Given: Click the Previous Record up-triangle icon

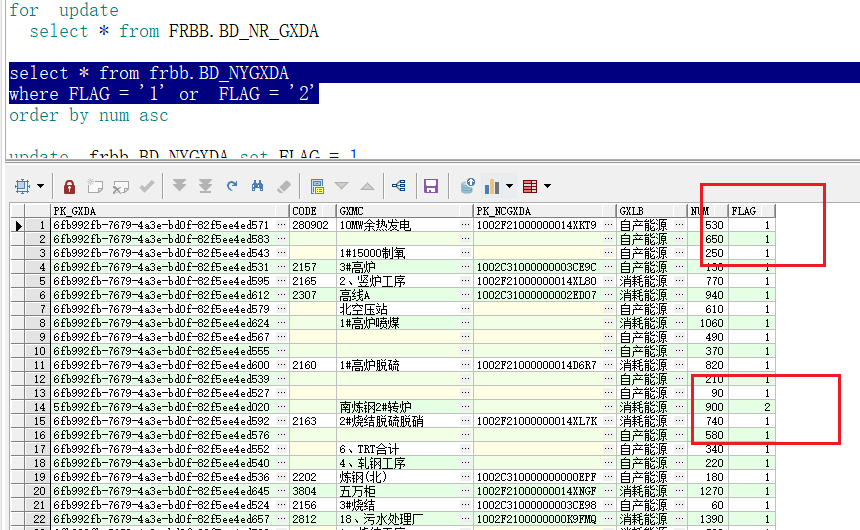Looking at the screenshot, I should [367, 187].
